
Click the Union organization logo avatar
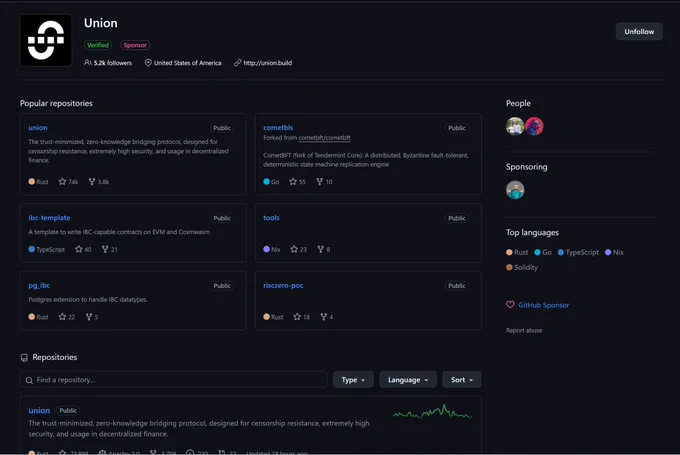(46, 40)
